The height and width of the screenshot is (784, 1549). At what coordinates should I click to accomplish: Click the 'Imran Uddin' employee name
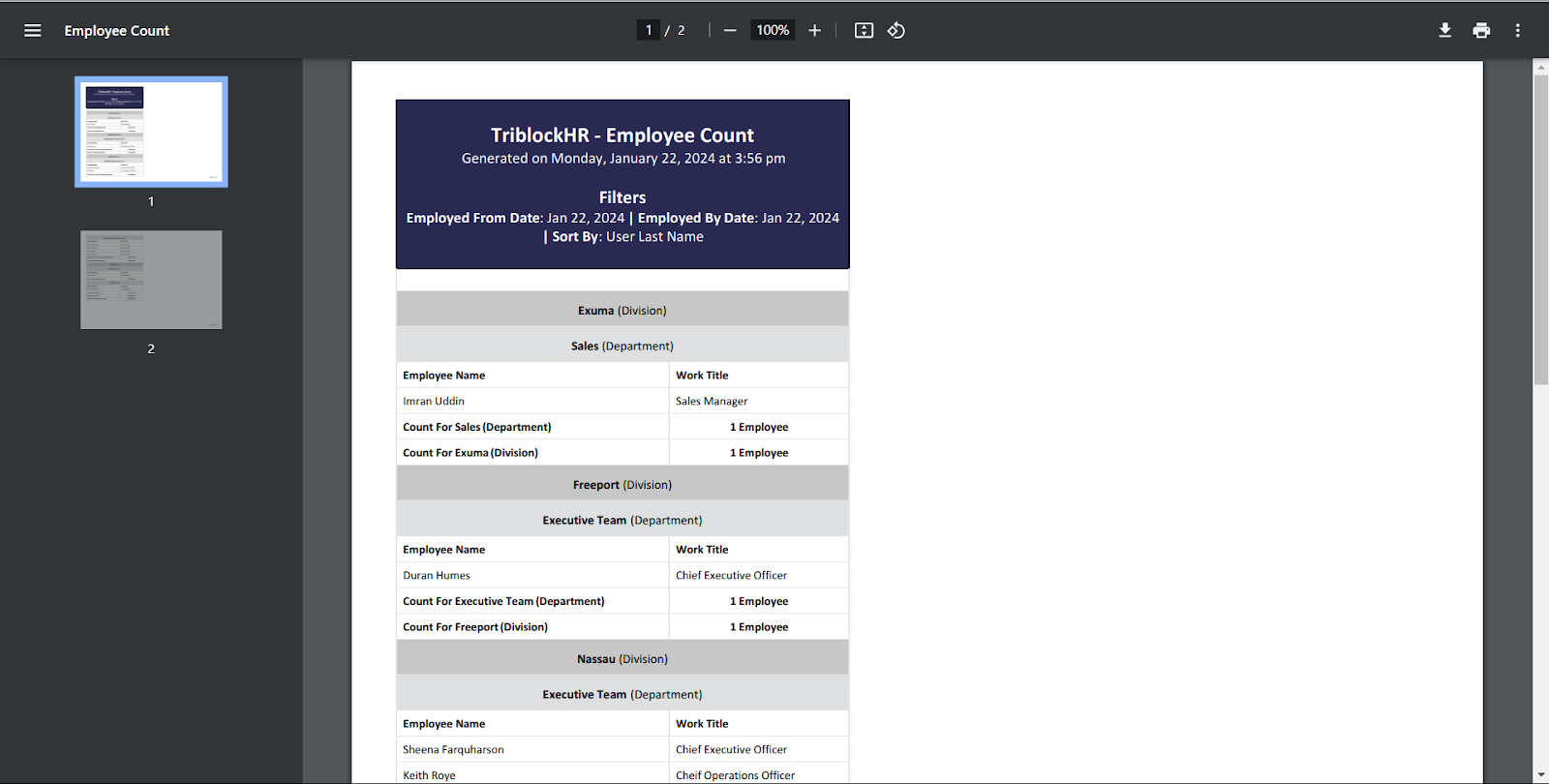[x=434, y=401]
